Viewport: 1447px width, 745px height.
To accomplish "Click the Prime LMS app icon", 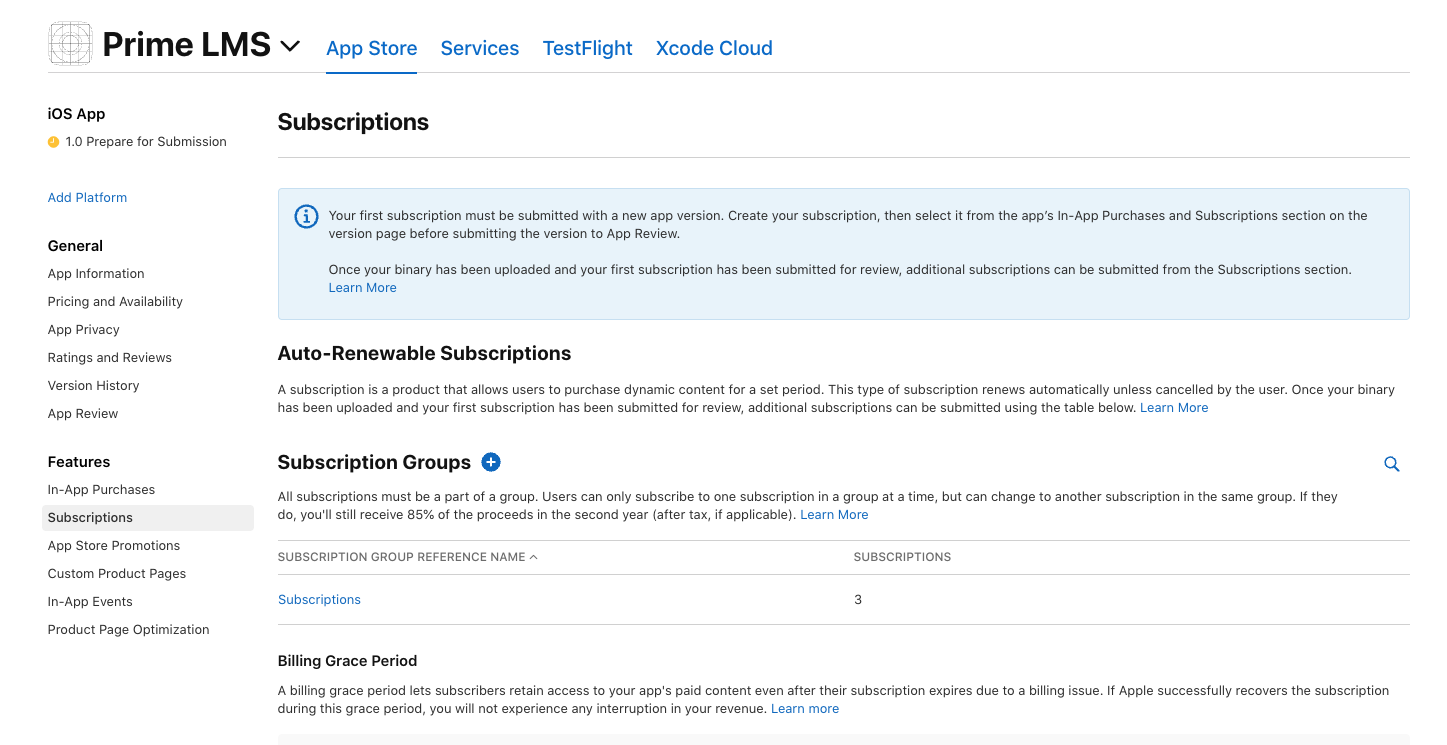I will pos(70,45).
